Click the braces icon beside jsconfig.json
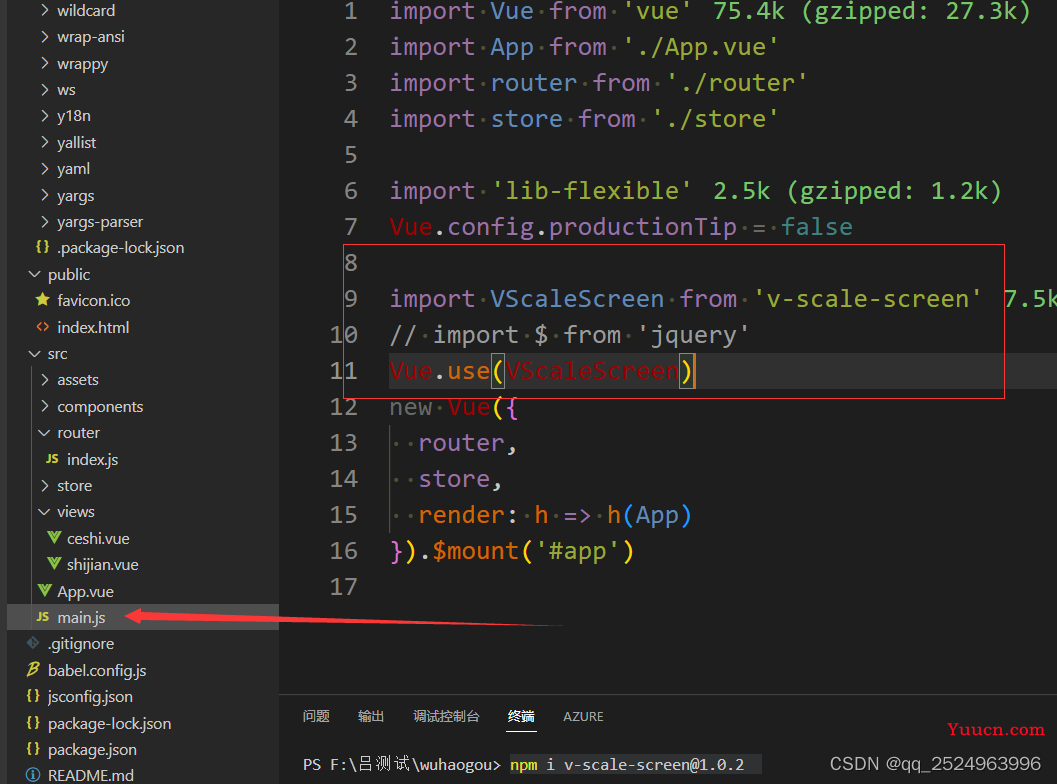Screen dimensions: 1057x784 [x=33, y=696]
